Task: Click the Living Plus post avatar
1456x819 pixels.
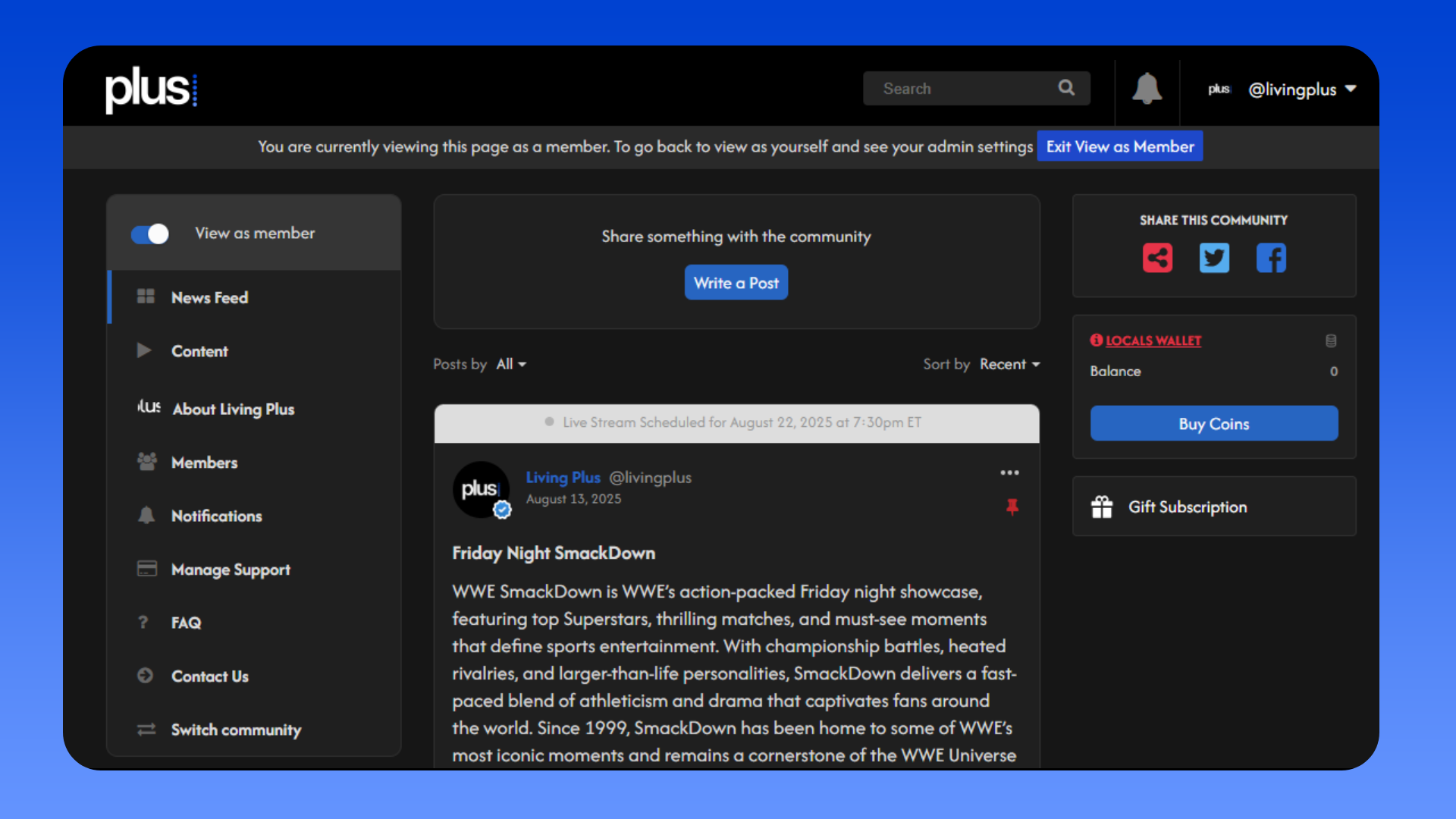Action: click(x=481, y=489)
